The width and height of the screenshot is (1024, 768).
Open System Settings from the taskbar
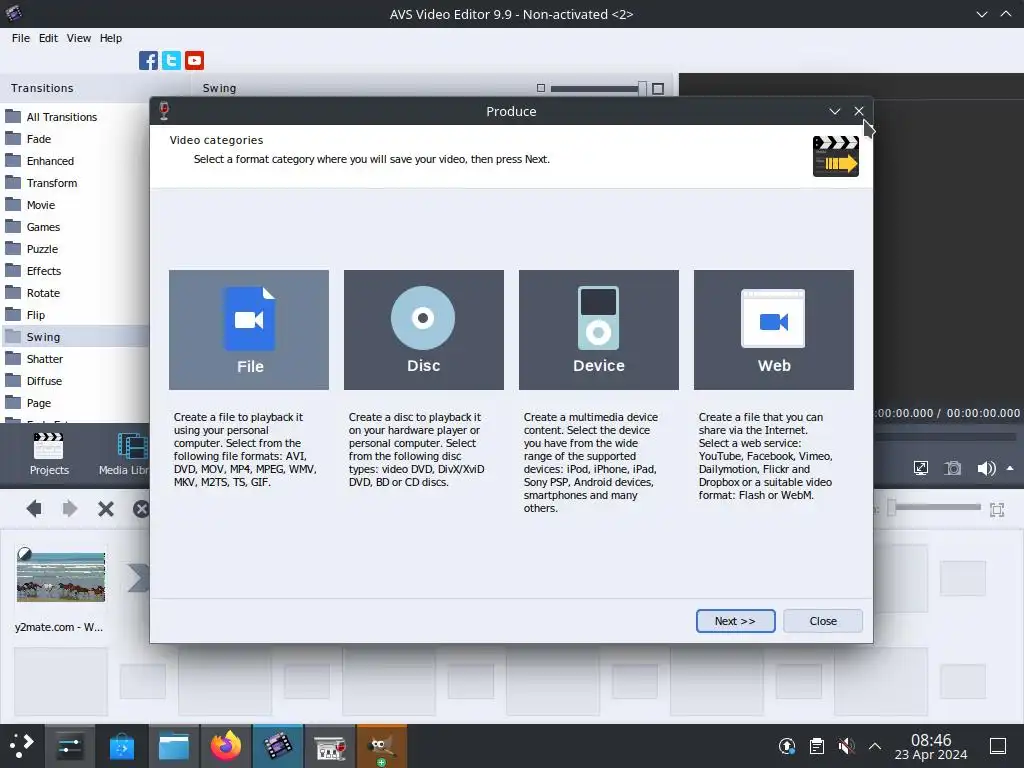tap(69, 746)
